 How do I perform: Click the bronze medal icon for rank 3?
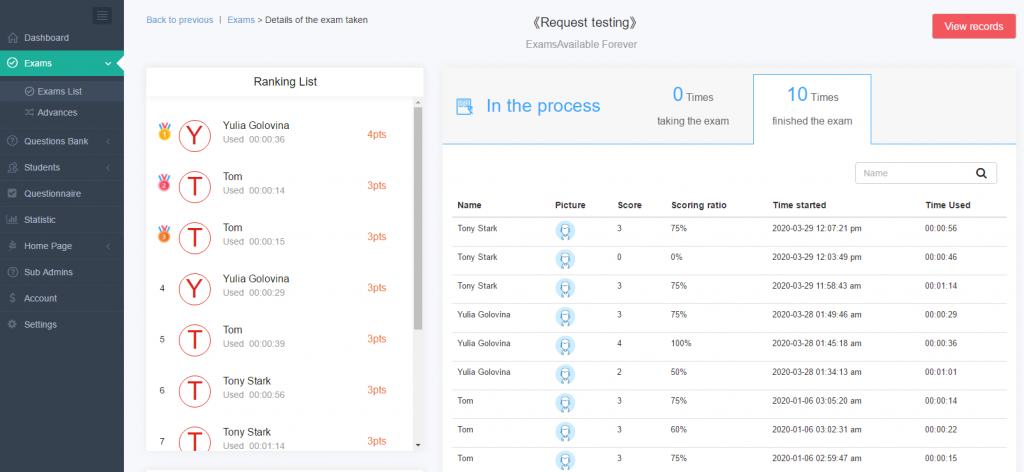point(164,236)
